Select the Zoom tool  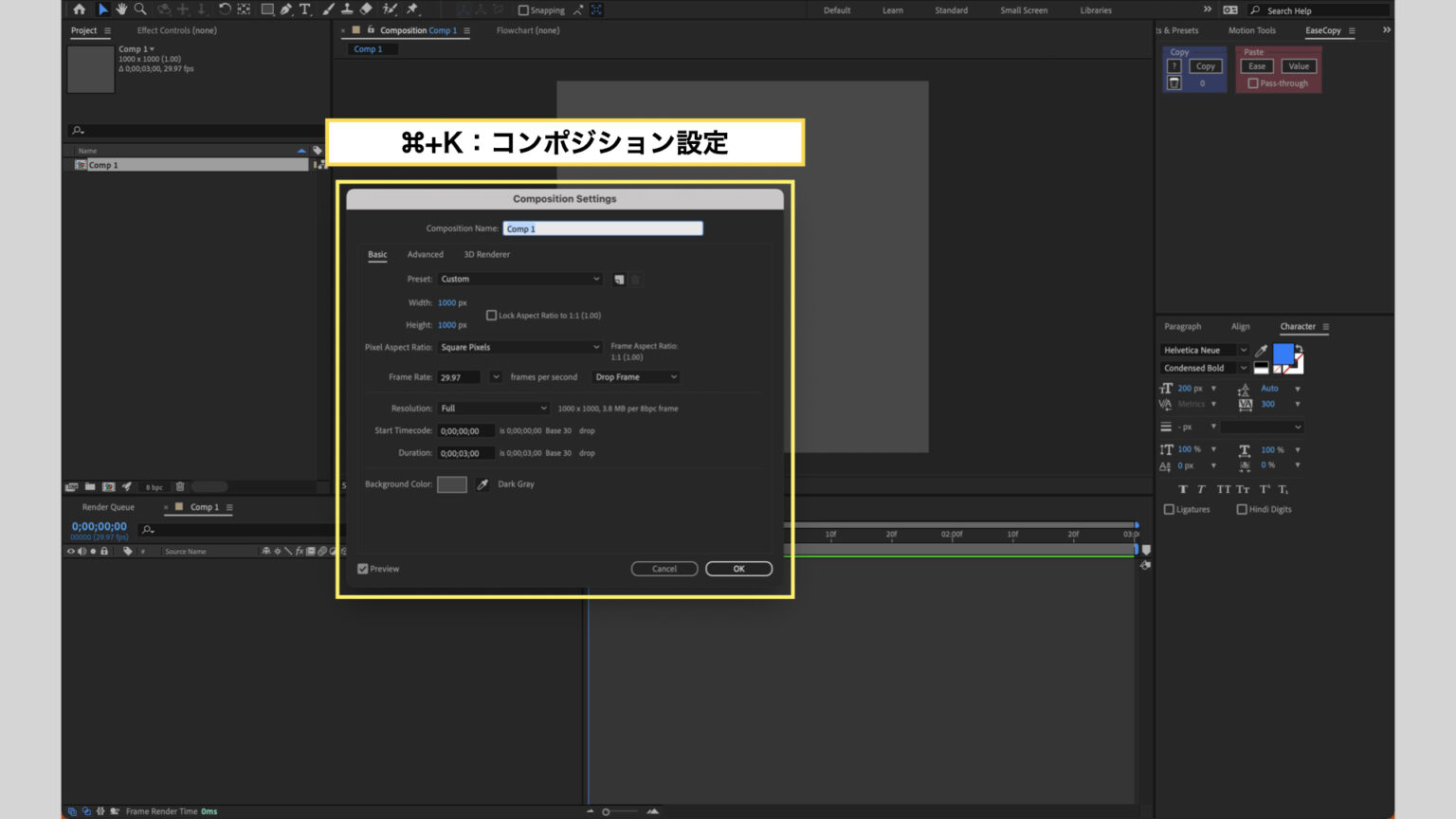click(139, 9)
